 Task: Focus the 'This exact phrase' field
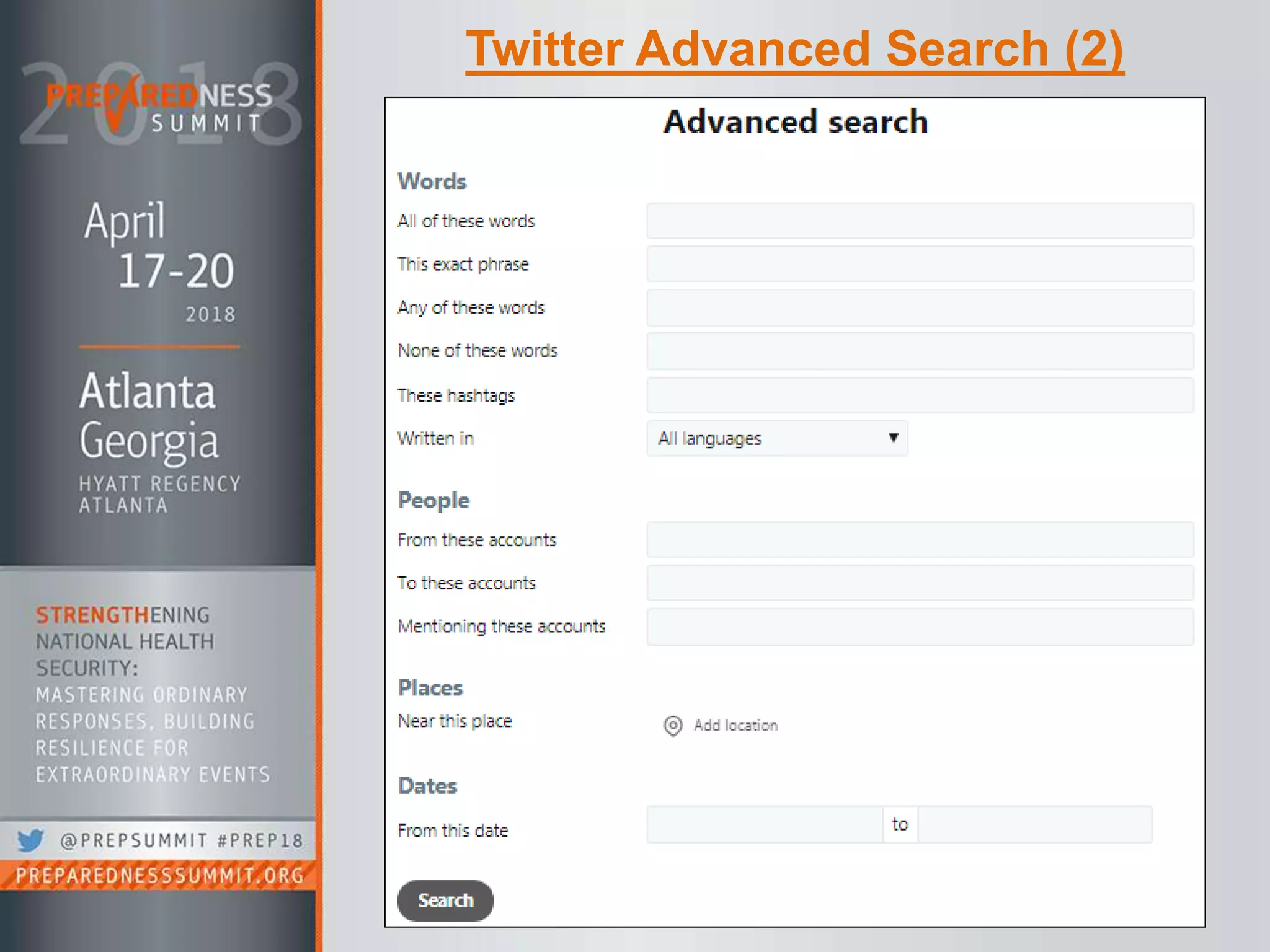pos(920,264)
